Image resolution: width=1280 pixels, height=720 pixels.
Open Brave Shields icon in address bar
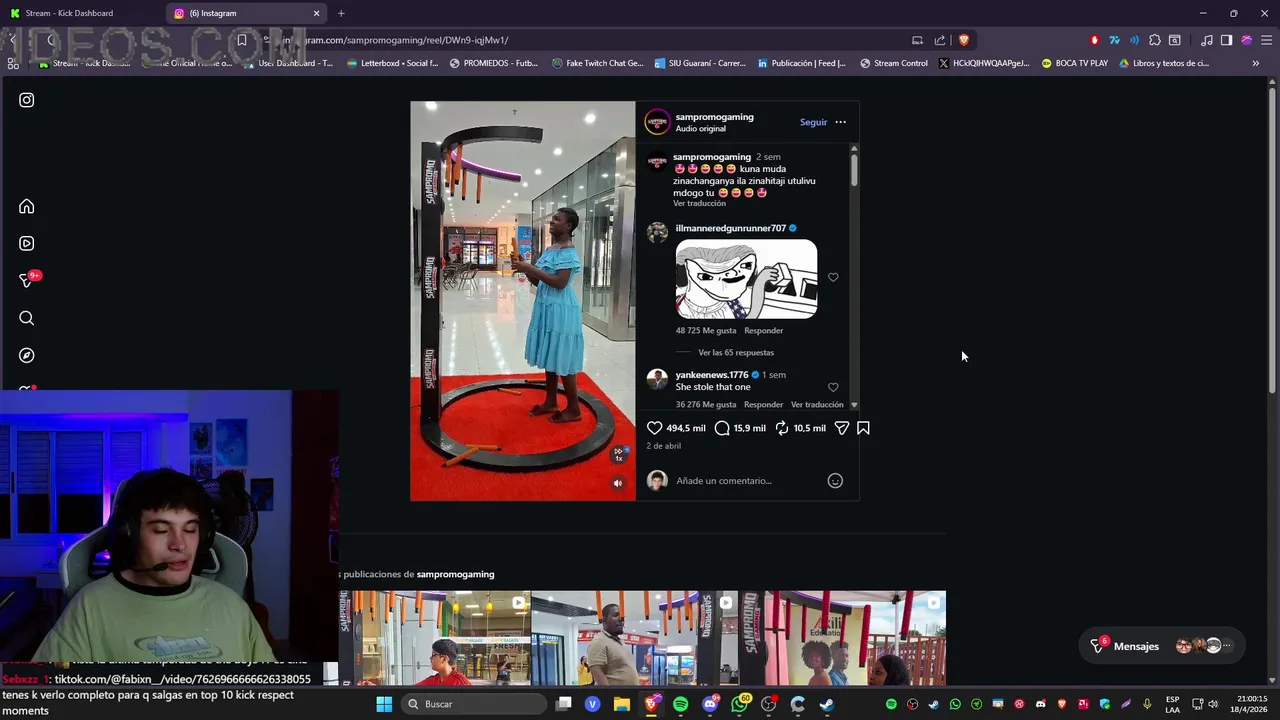[x=964, y=40]
